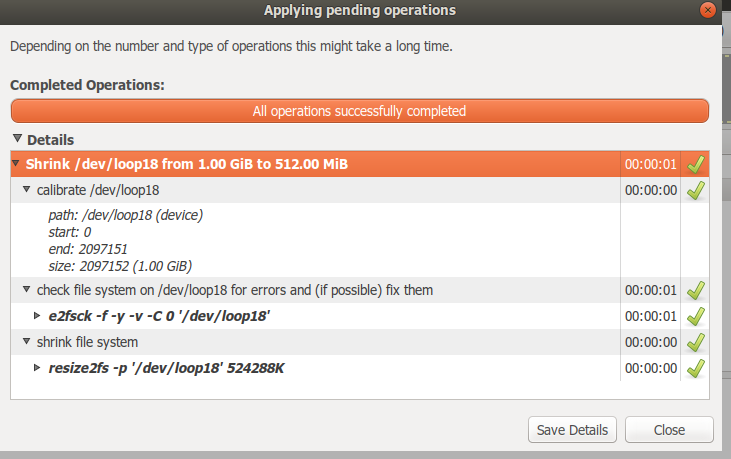Click the 00:00:01 time of Shrink row
731x459 pixels.
(650, 164)
